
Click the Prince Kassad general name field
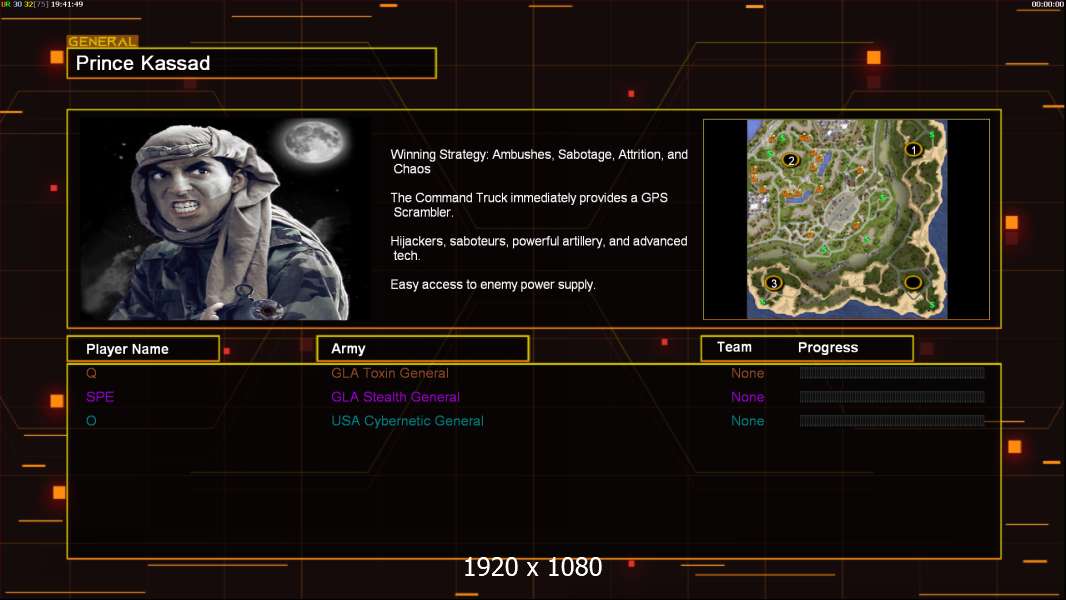(x=252, y=63)
